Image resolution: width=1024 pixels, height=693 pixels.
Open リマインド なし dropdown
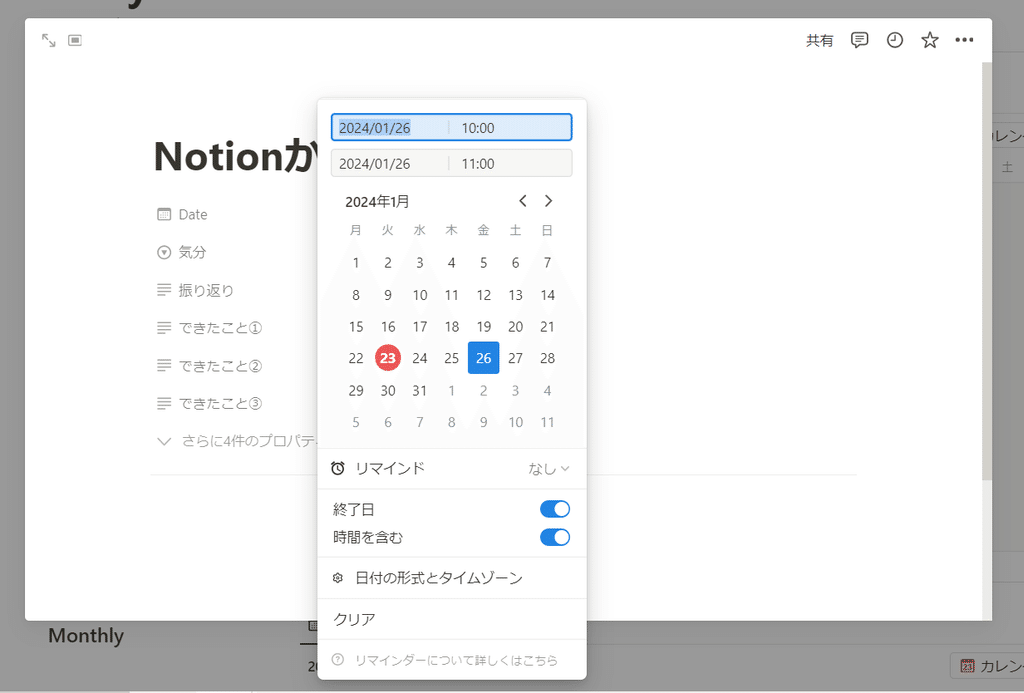point(549,468)
